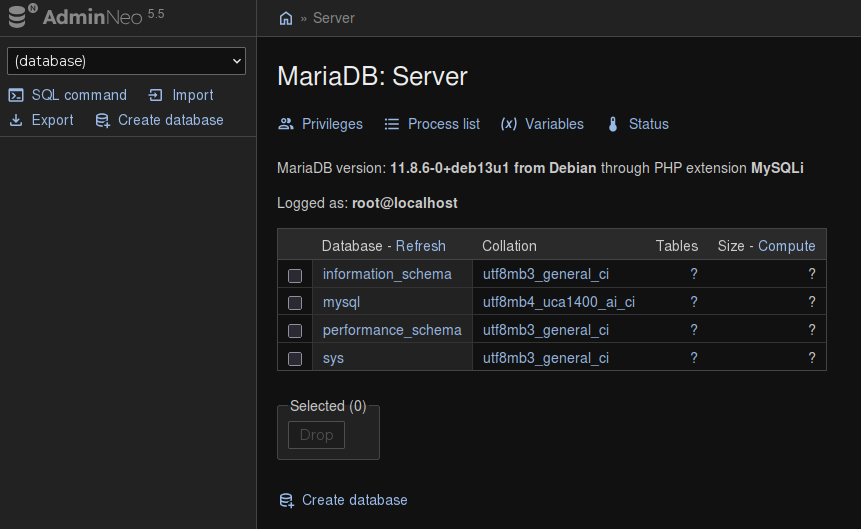Open the Import link
Screen dimensions: 861x529
193,95
